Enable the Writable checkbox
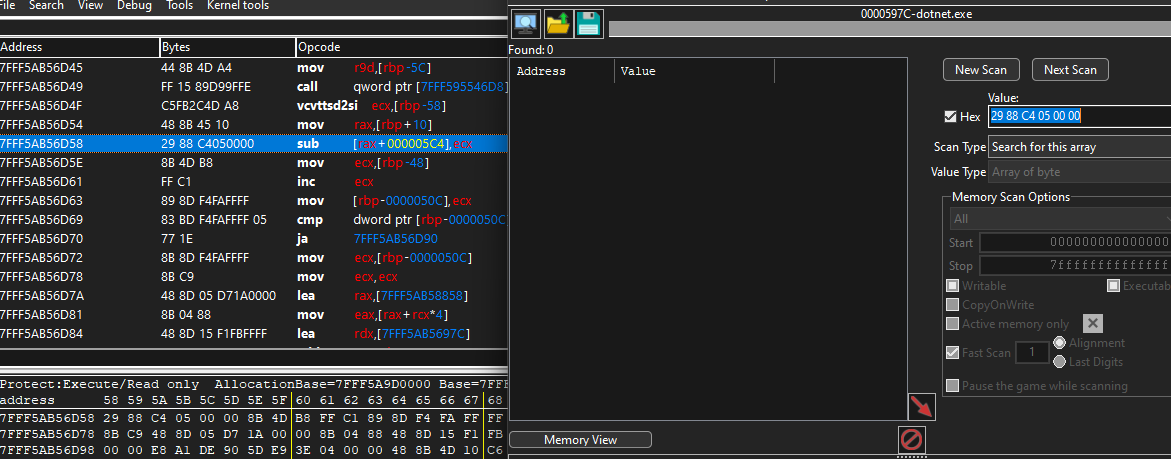1171x459 pixels. click(x=953, y=286)
